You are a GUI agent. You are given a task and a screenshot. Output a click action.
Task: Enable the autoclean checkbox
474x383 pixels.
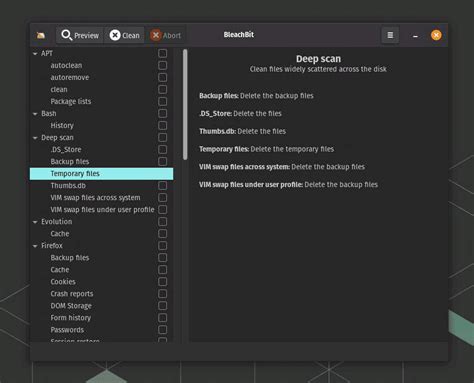pyautogui.click(x=162, y=65)
